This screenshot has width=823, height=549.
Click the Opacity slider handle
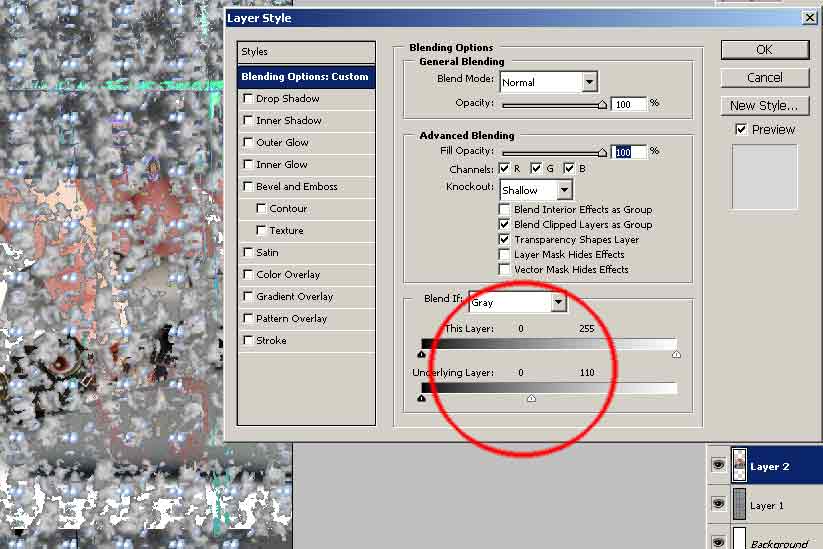[603, 105]
